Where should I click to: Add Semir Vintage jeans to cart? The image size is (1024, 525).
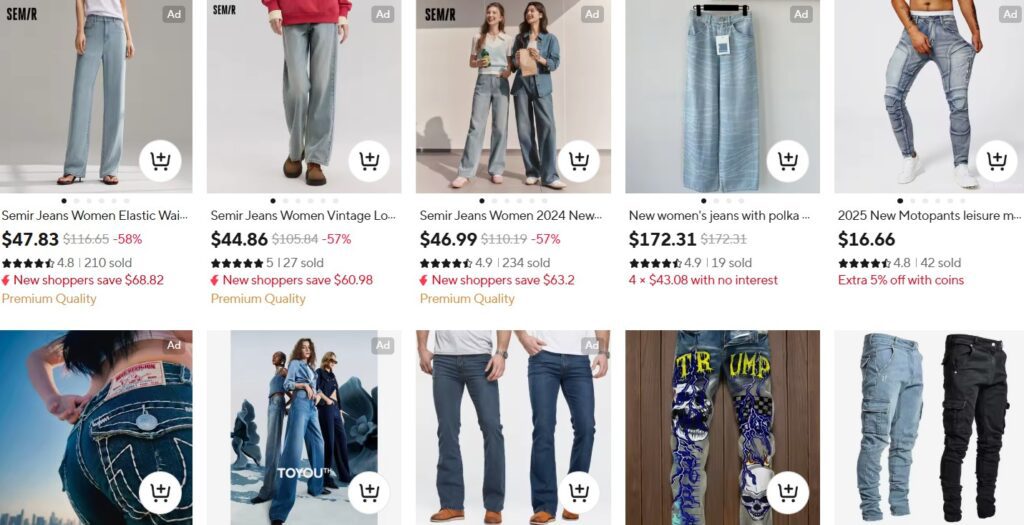pyautogui.click(x=369, y=161)
